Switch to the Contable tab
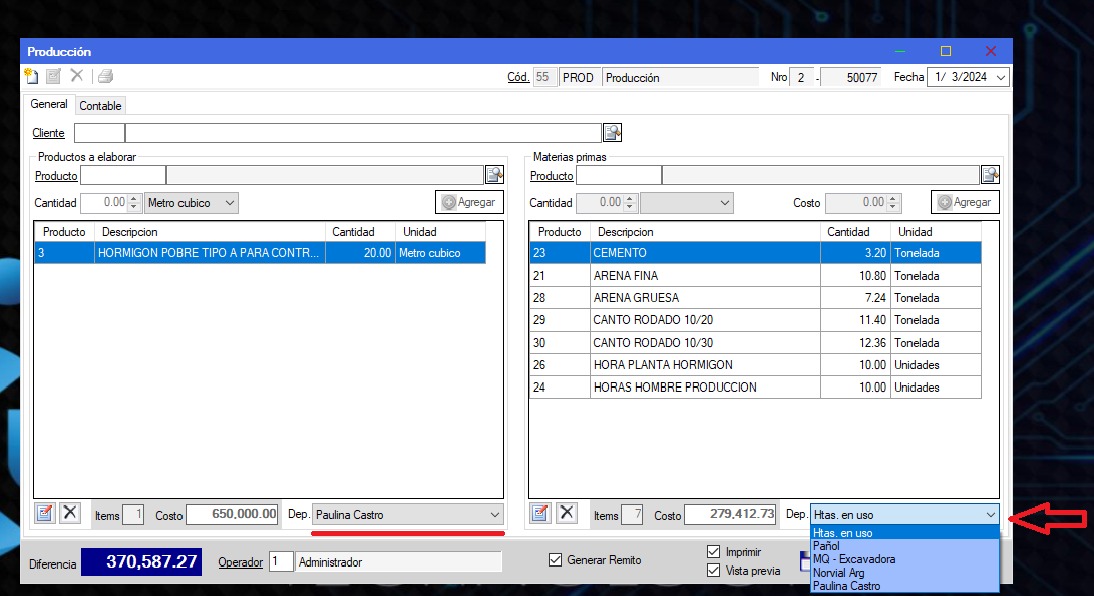This screenshot has width=1094, height=596. click(100, 105)
